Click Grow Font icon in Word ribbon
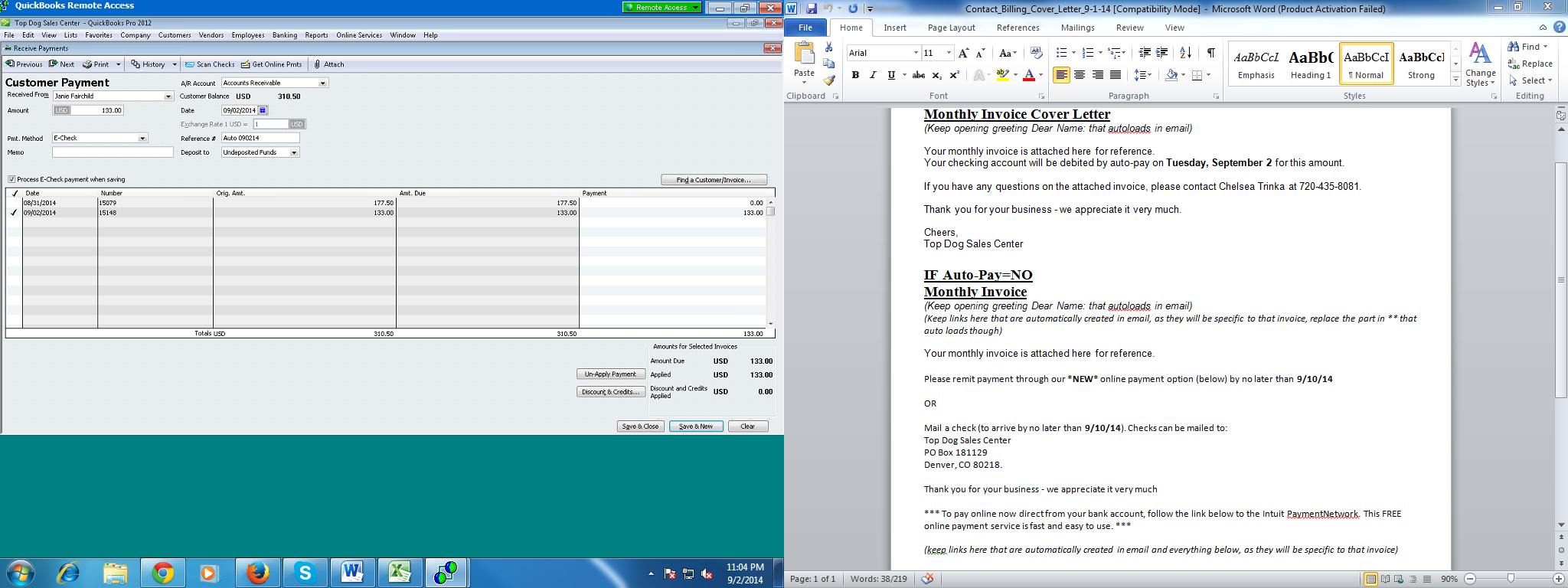Image resolution: width=1568 pixels, height=588 pixels. (x=964, y=53)
